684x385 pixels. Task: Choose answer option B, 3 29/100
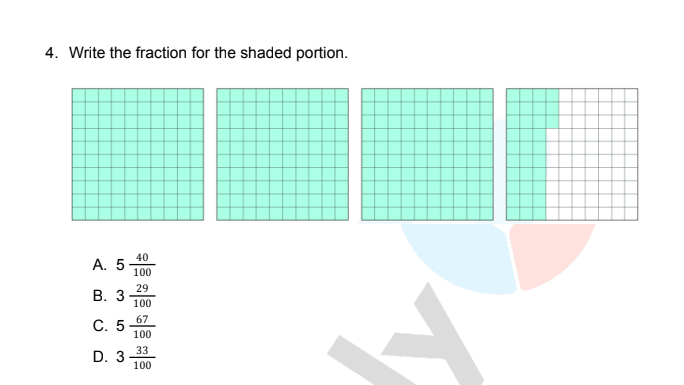[x=123, y=296]
